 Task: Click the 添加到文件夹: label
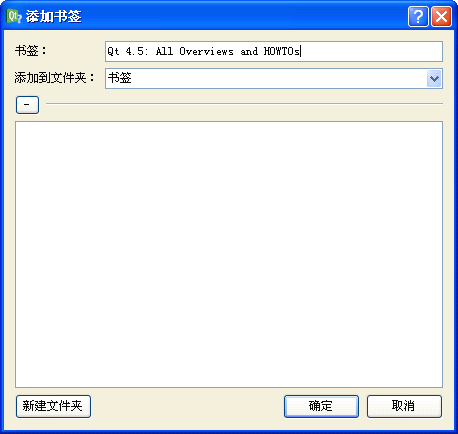54,78
